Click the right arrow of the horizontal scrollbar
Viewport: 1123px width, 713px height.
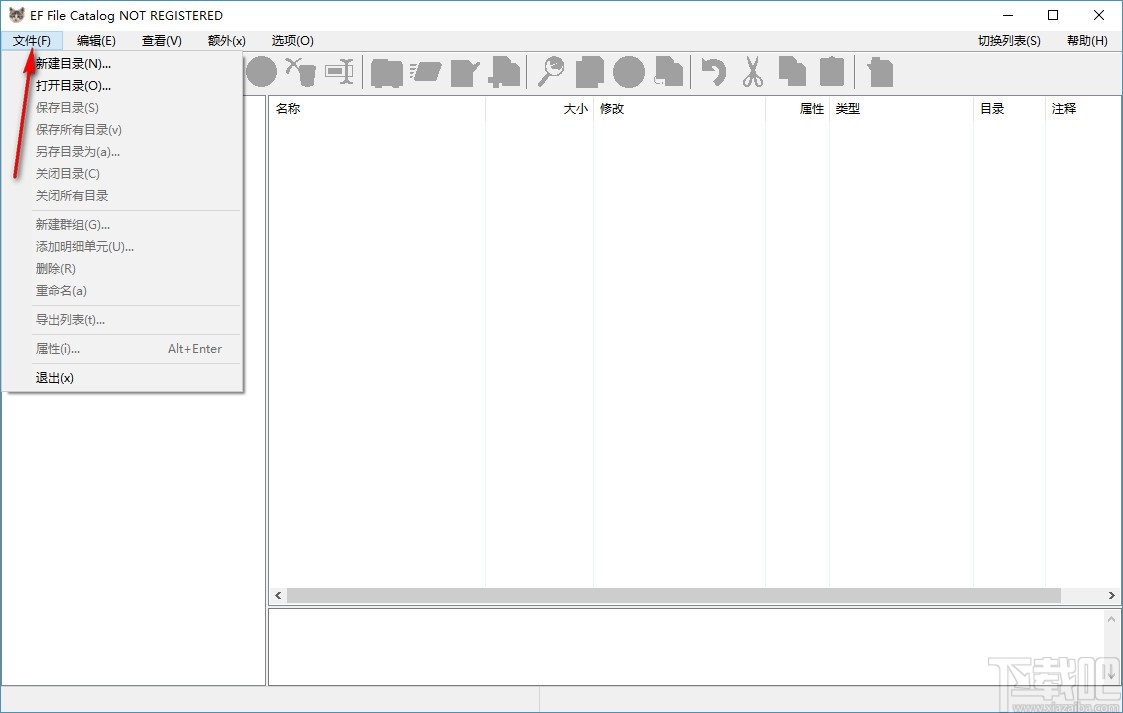click(x=1110, y=595)
